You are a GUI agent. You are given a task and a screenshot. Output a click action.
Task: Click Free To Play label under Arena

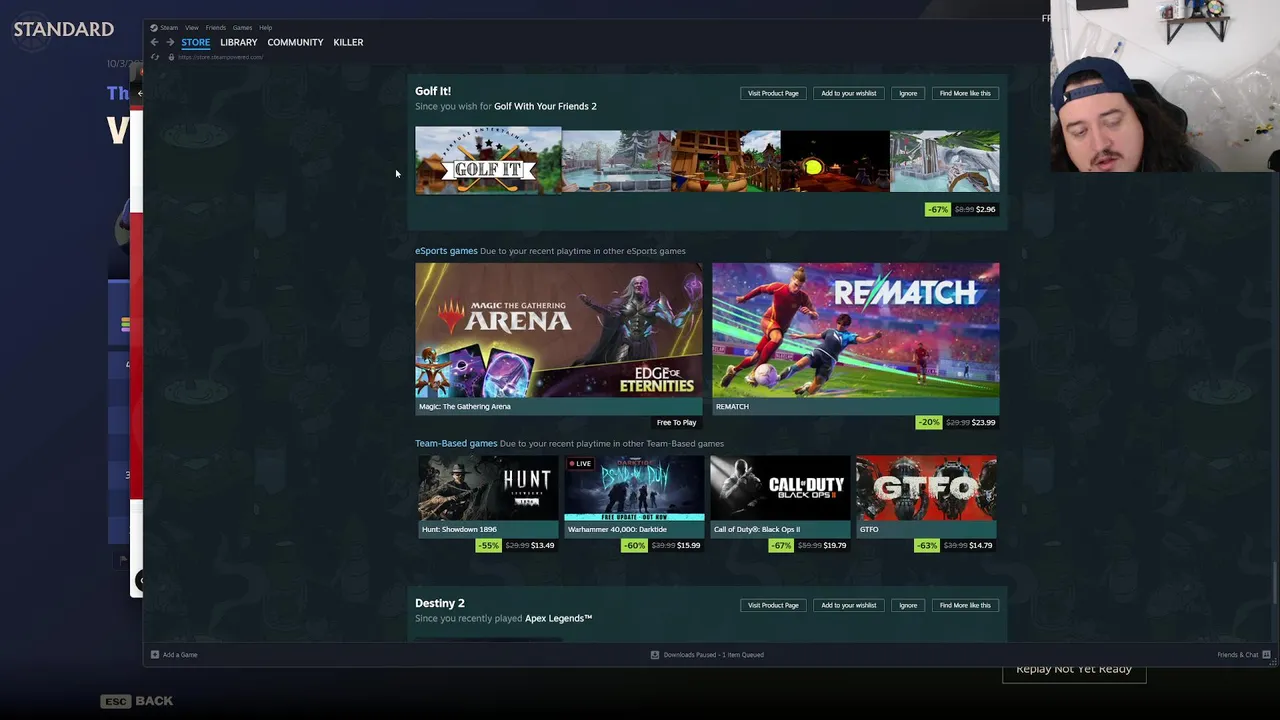(676, 422)
